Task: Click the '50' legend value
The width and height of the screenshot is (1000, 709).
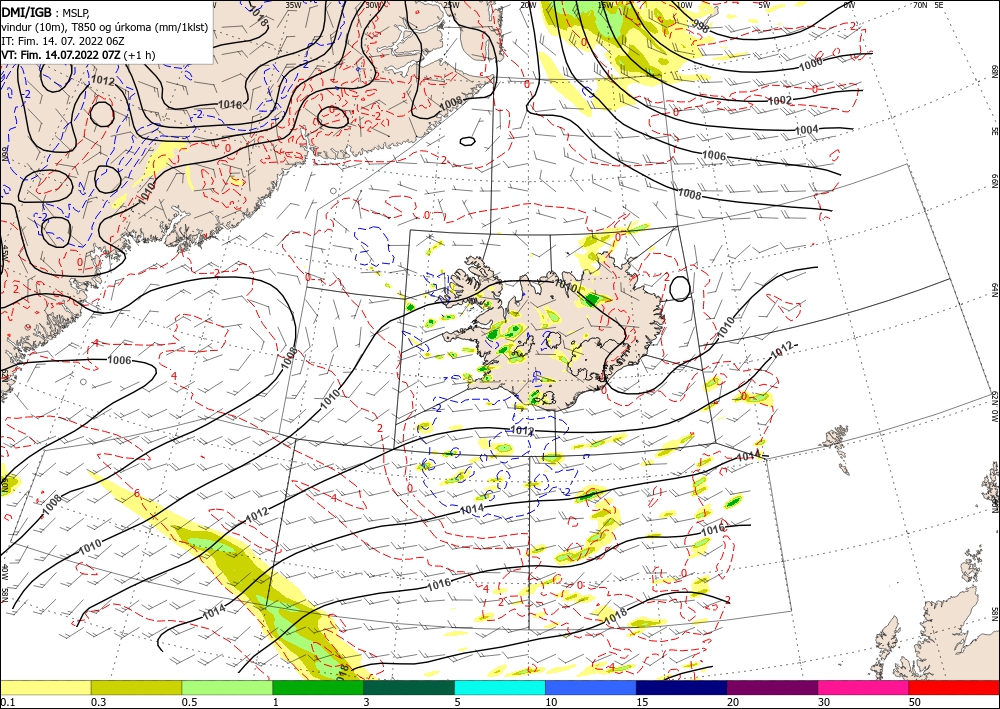Action: pyautogui.click(x=915, y=702)
